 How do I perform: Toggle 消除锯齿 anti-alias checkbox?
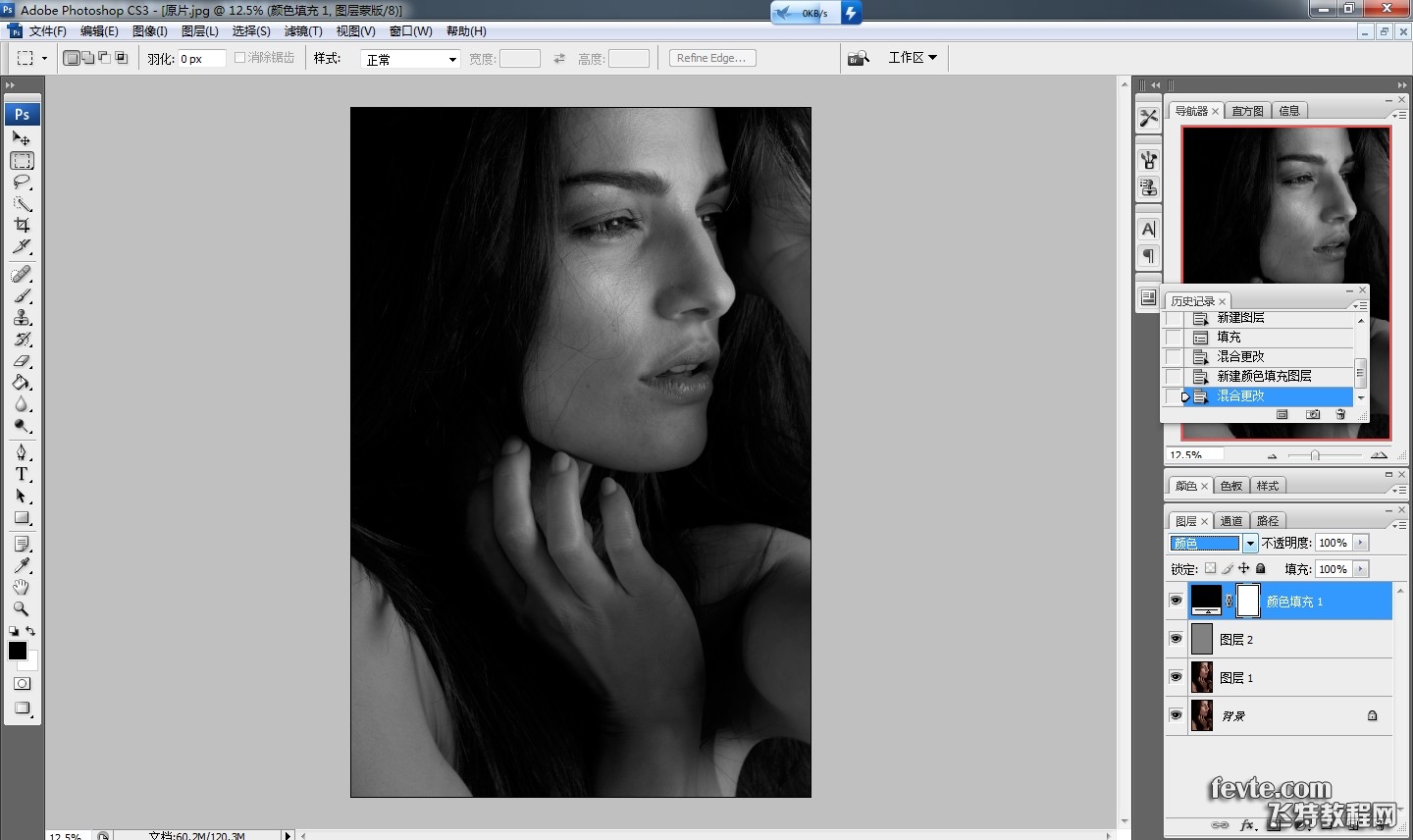click(239, 58)
